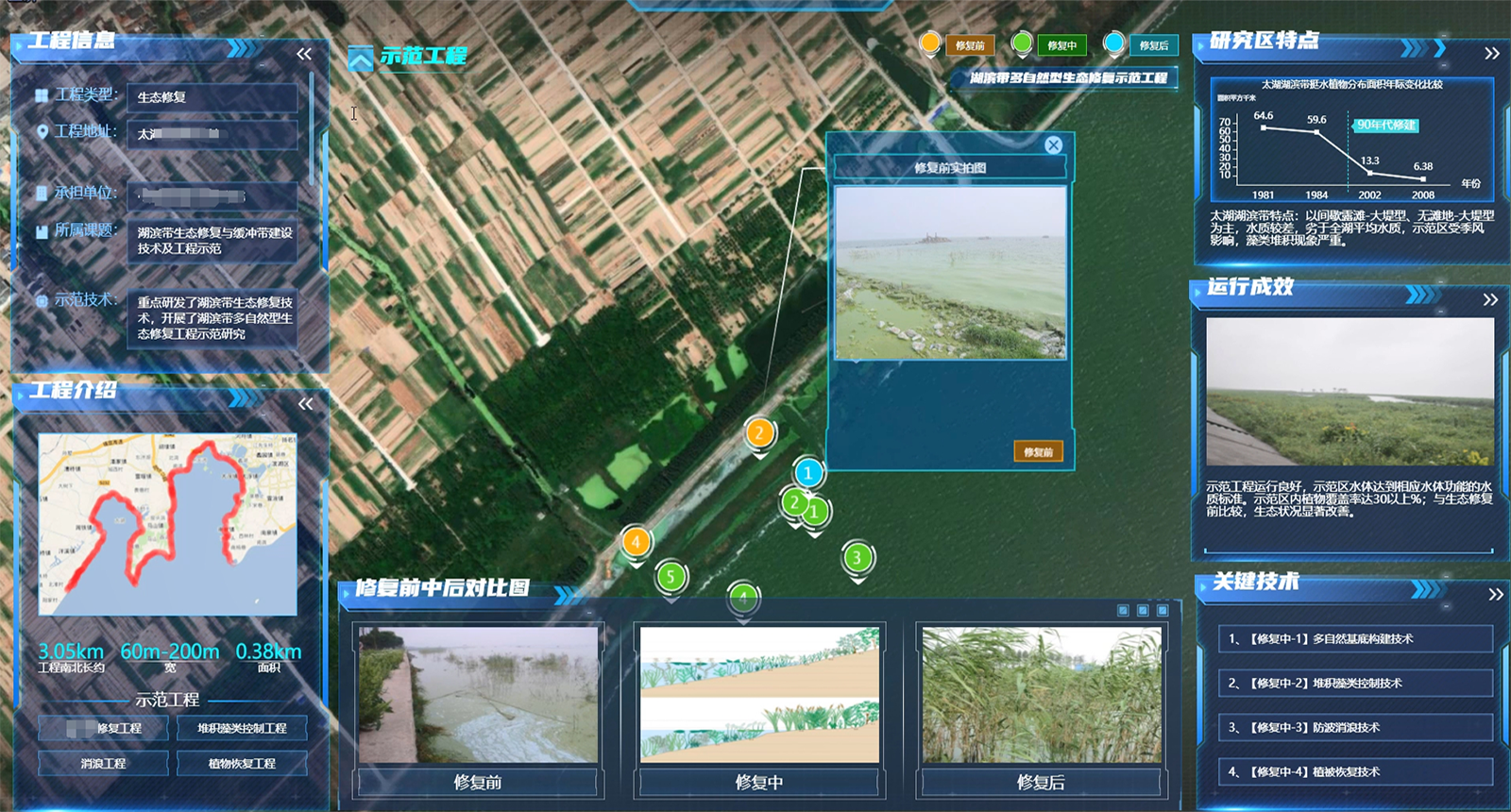Click the 堆积藻类控制工程 button
Screen dimensions: 1511x812
pyautogui.click(x=242, y=728)
